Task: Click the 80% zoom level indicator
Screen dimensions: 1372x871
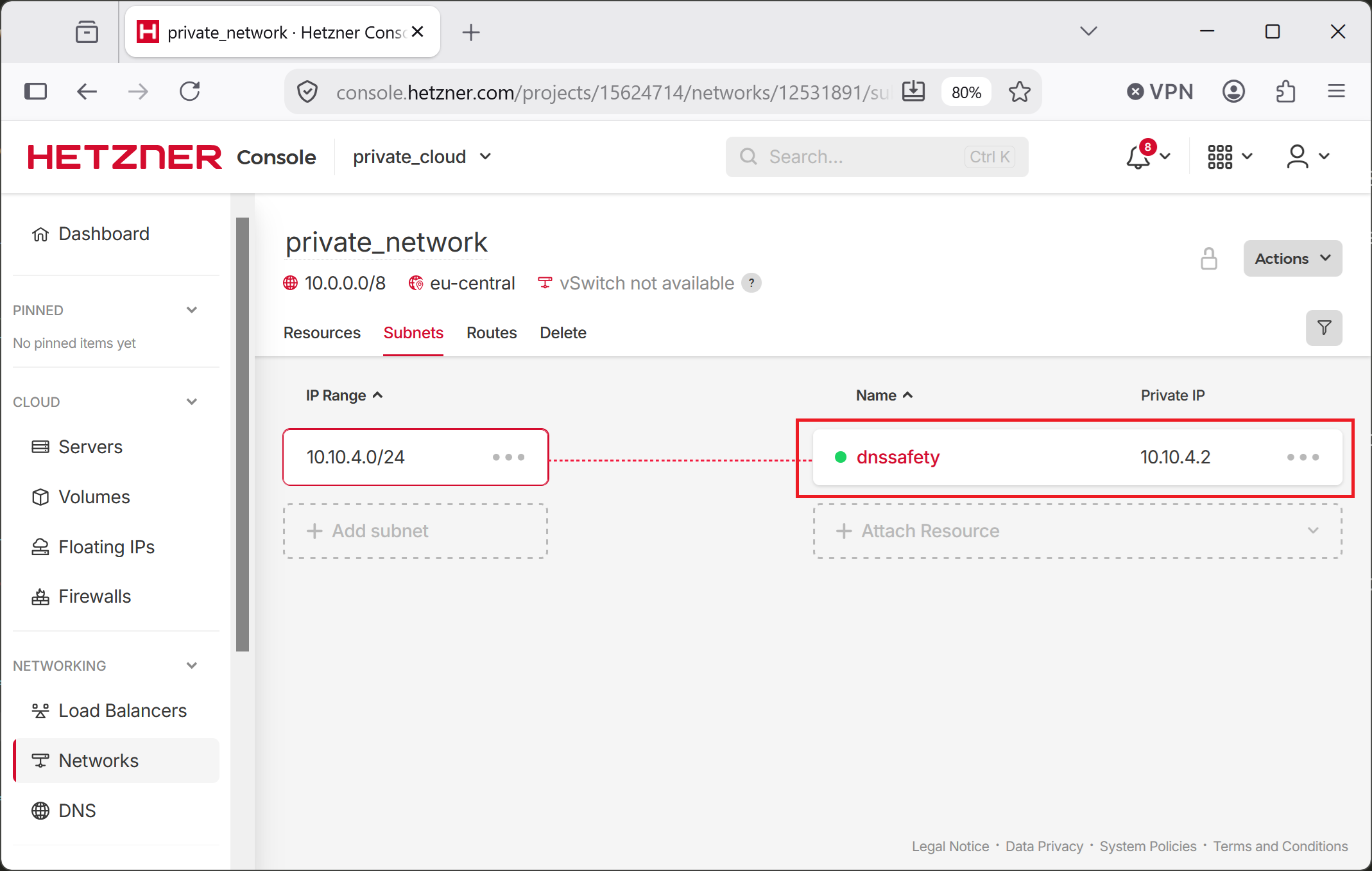Action: [966, 92]
